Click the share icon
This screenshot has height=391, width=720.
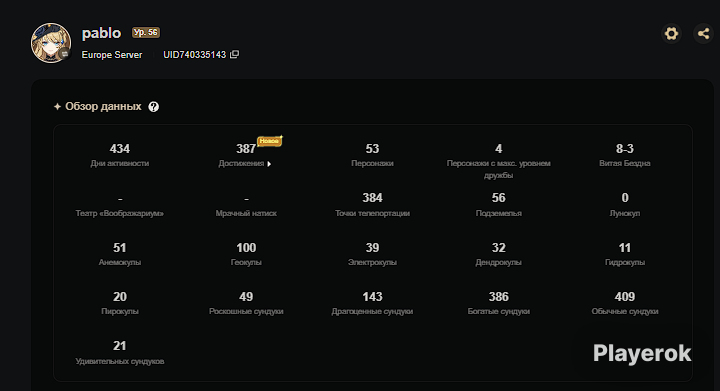coord(703,34)
